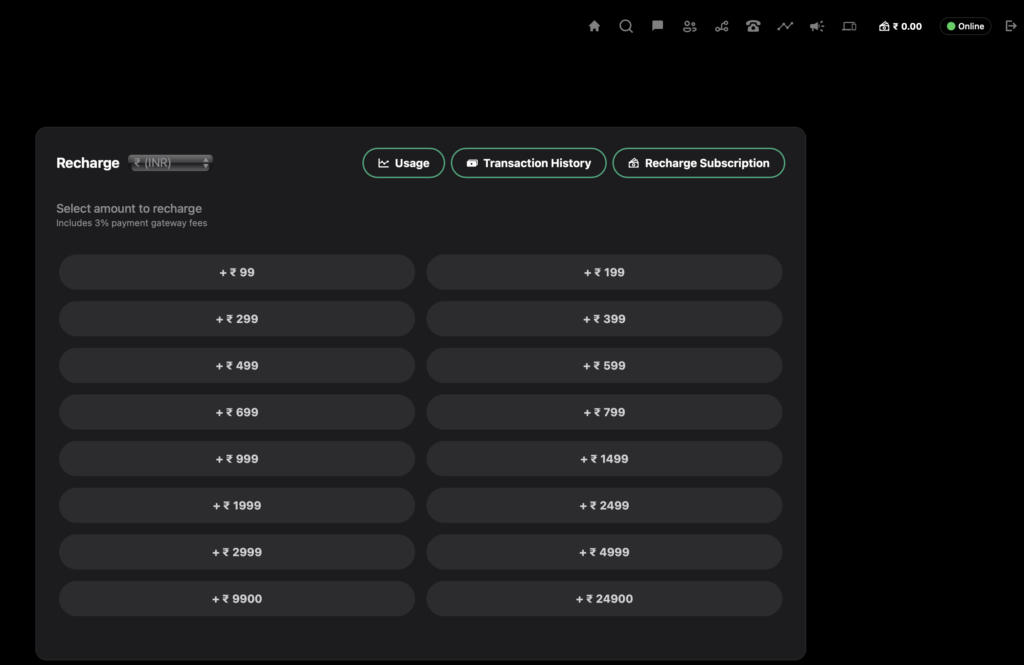The width and height of the screenshot is (1024, 665).
Task: Open the analytics line chart icon
Action: (x=785, y=27)
